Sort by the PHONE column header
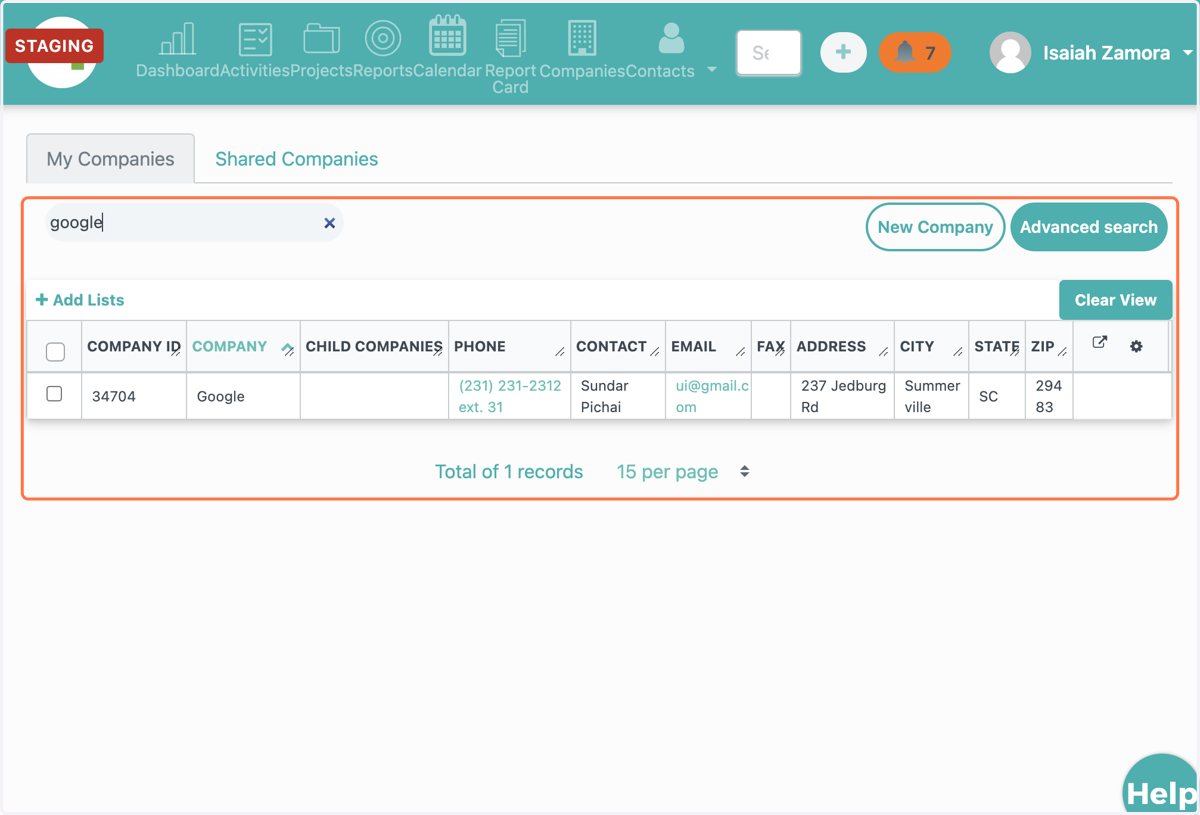Viewport: 1200px width, 815px height. [510, 346]
